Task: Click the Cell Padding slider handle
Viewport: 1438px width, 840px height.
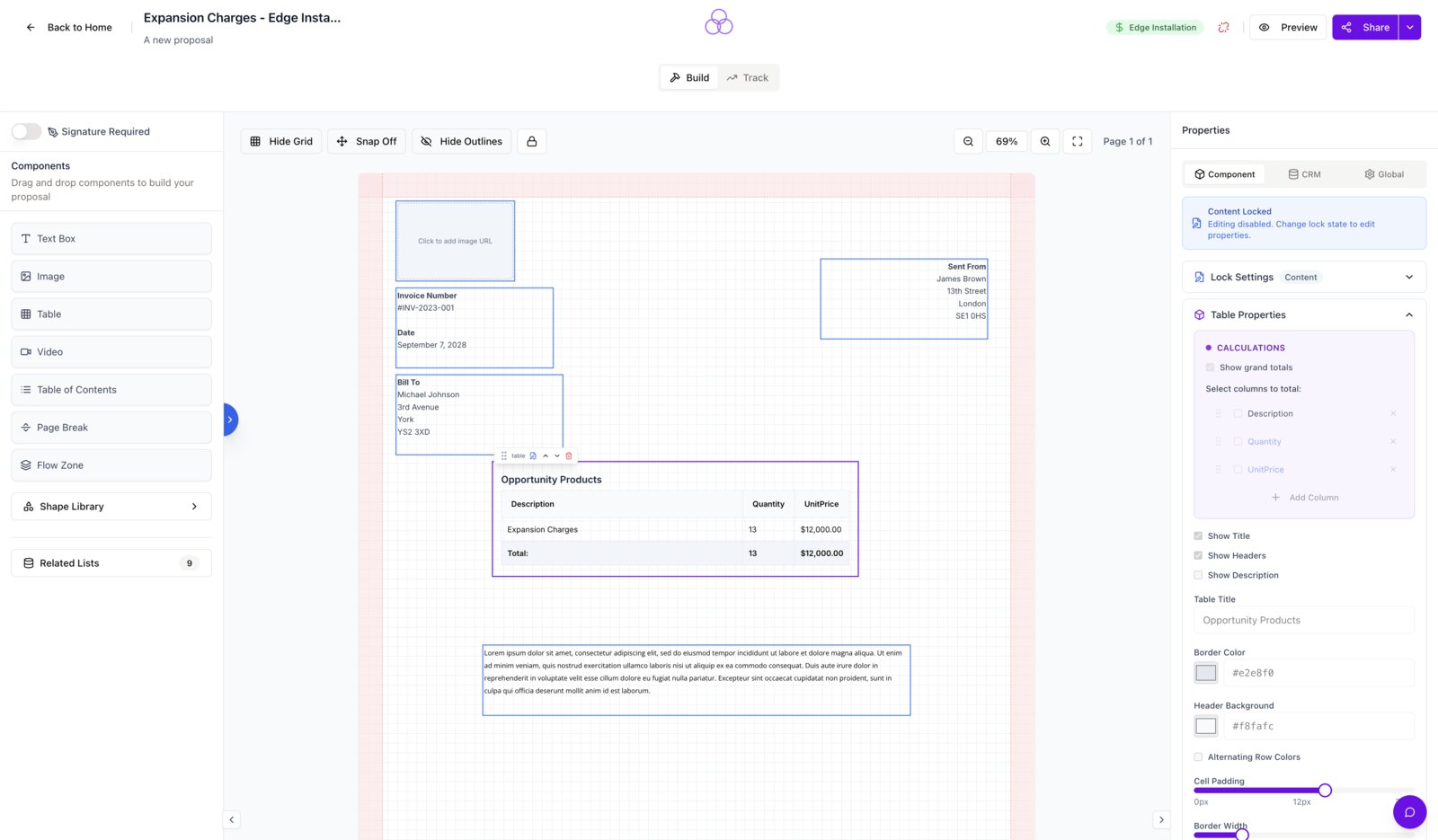Action: pos(1325,791)
